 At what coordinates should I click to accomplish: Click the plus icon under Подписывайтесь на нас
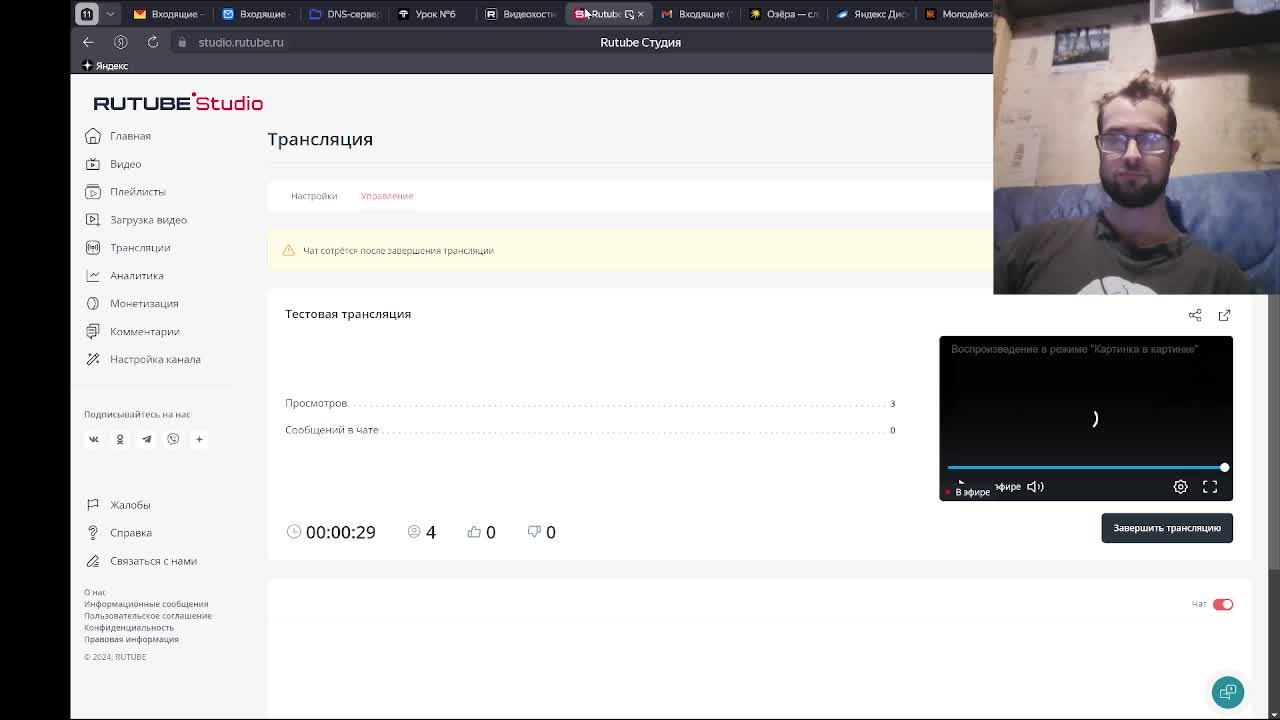coord(199,439)
